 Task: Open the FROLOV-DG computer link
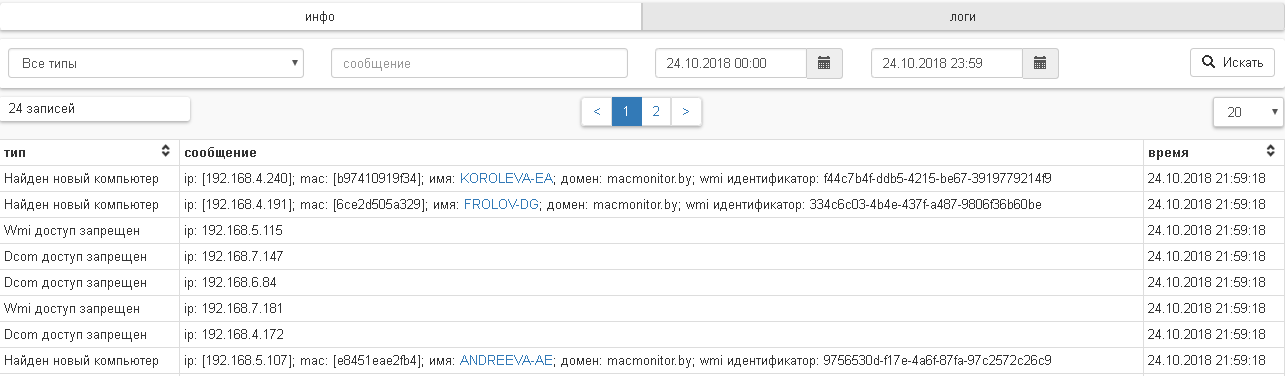[502, 205]
